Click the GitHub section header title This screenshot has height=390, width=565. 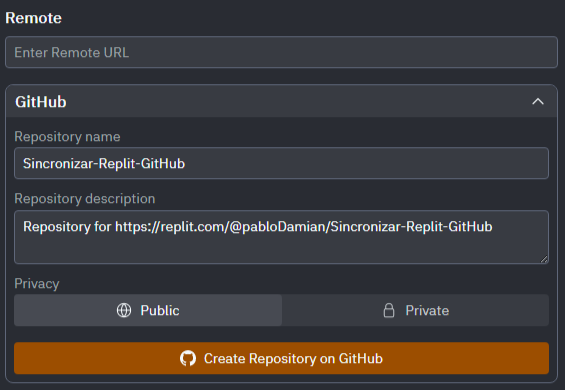[41, 102]
